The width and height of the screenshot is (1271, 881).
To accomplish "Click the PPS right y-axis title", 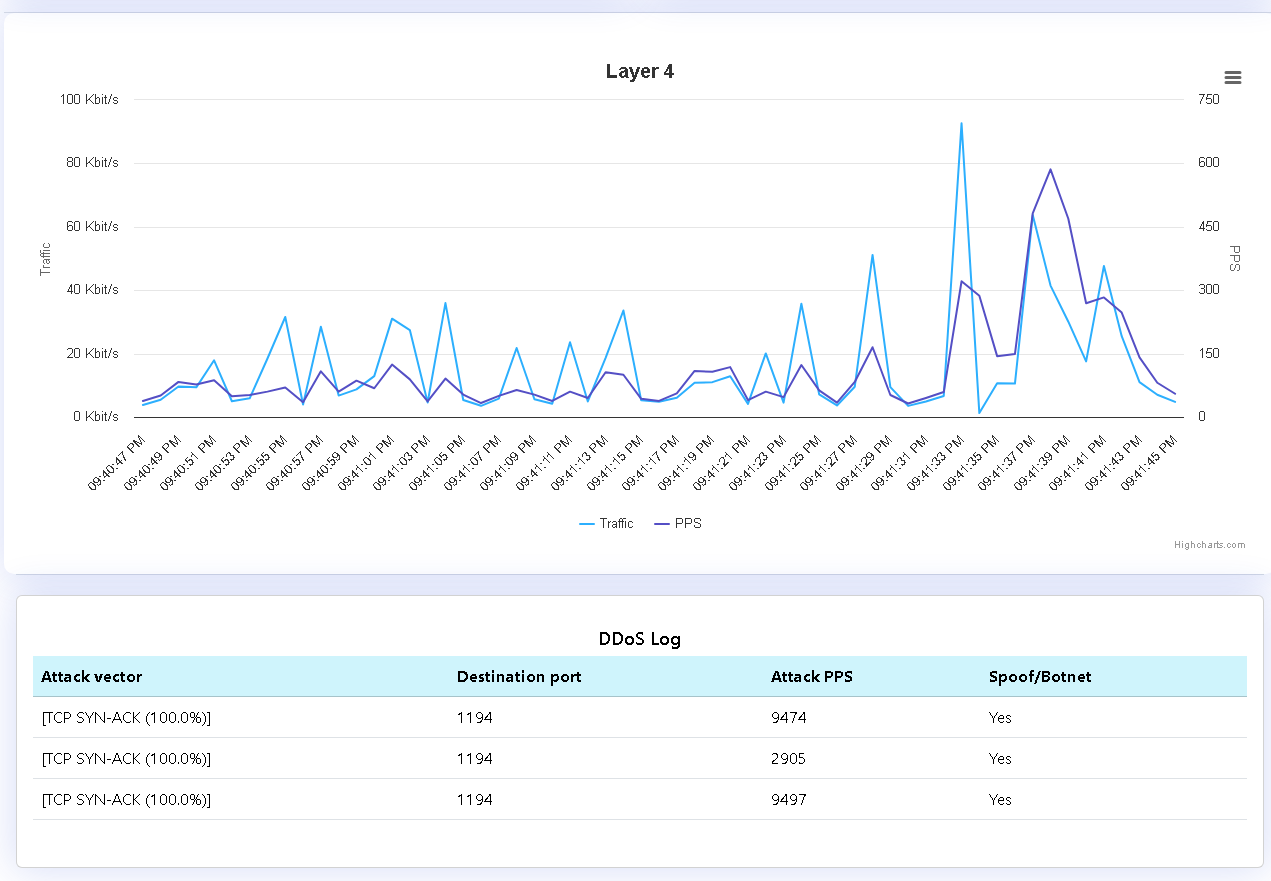I will click(x=1234, y=259).
